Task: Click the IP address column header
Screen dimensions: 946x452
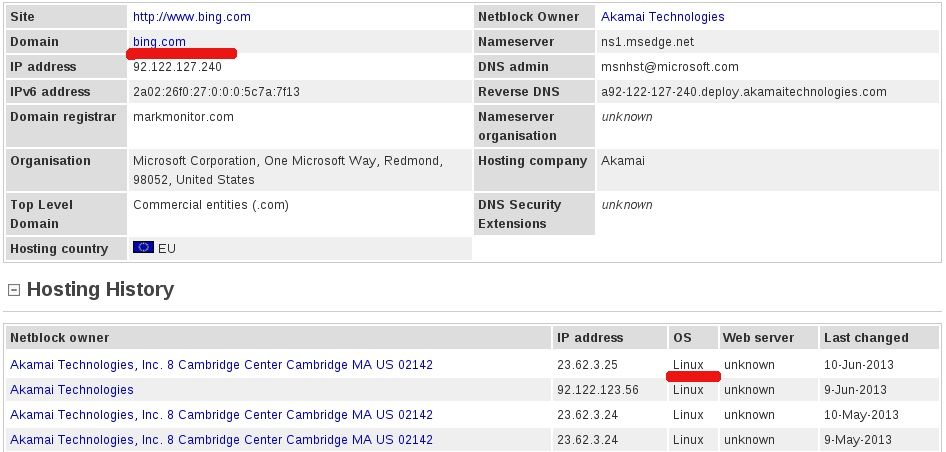Action: click(x=590, y=338)
